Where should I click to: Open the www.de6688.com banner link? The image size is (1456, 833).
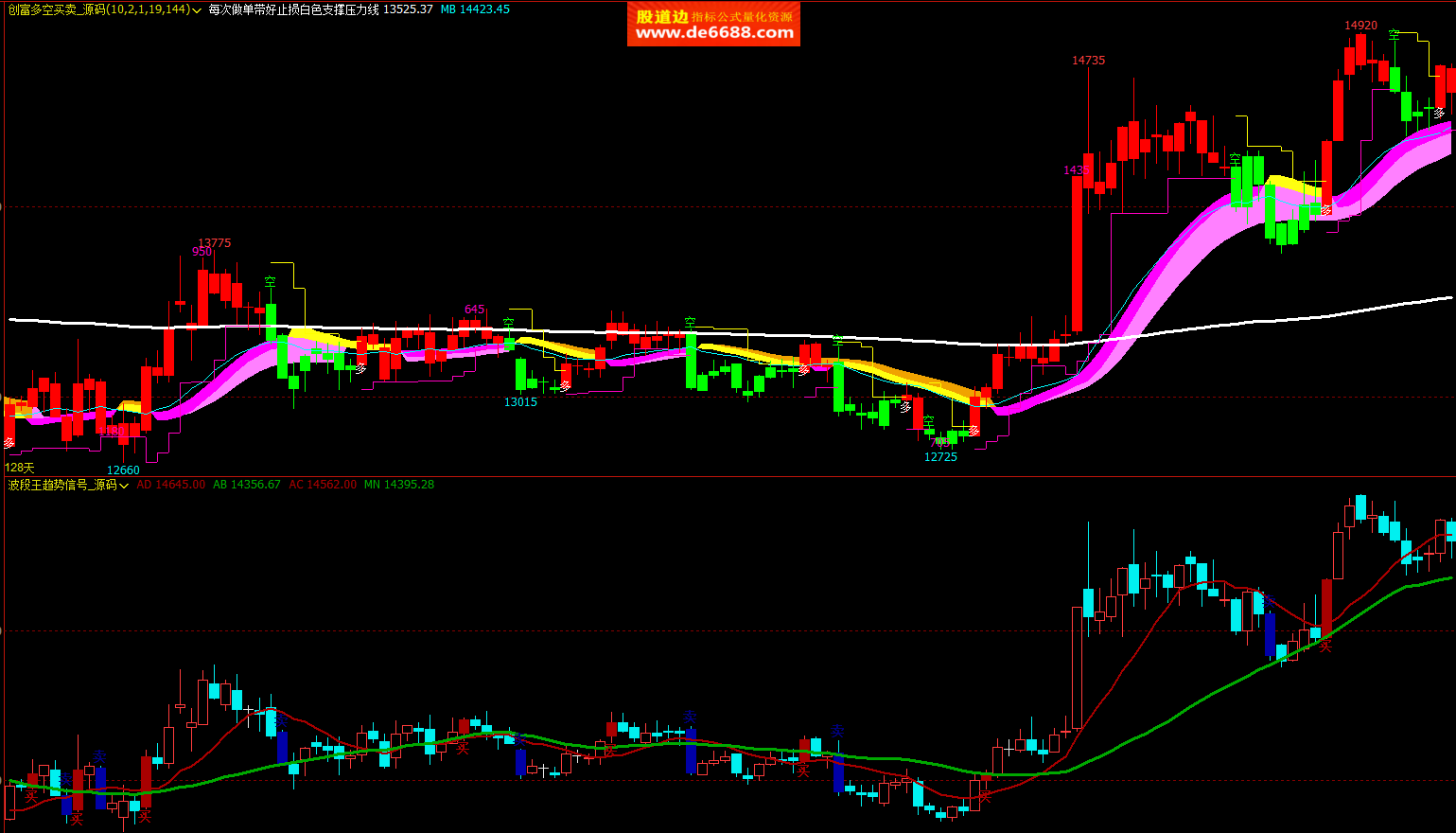tap(713, 24)
